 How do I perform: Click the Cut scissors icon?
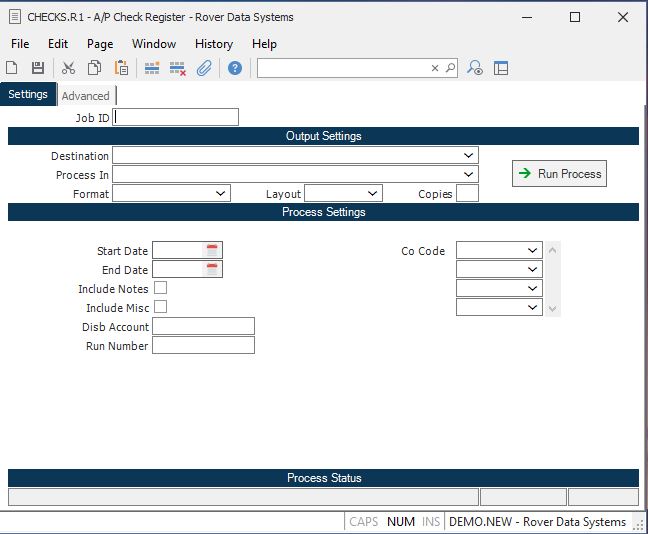68,68
